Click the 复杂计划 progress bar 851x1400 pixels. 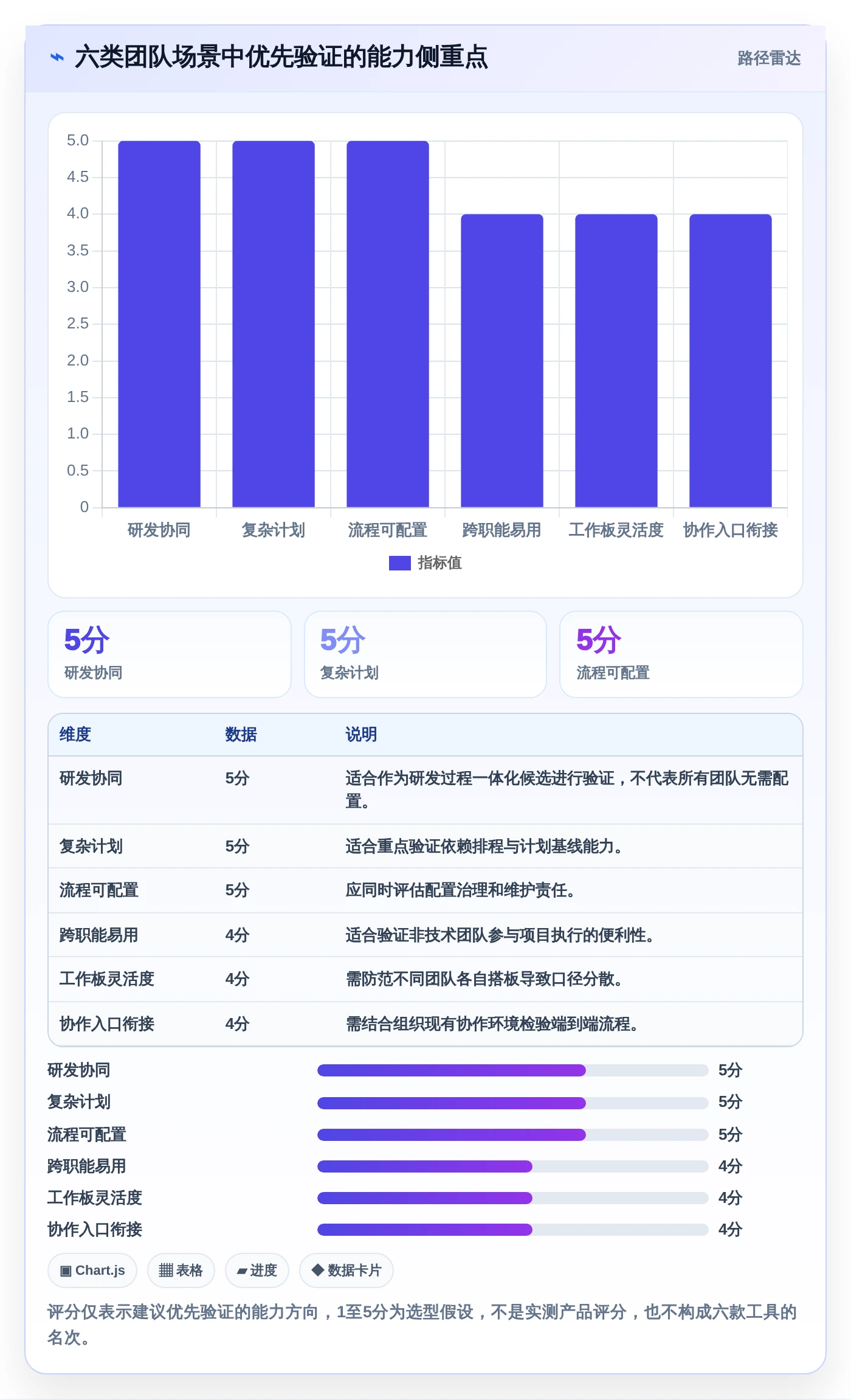point(513,1103)
